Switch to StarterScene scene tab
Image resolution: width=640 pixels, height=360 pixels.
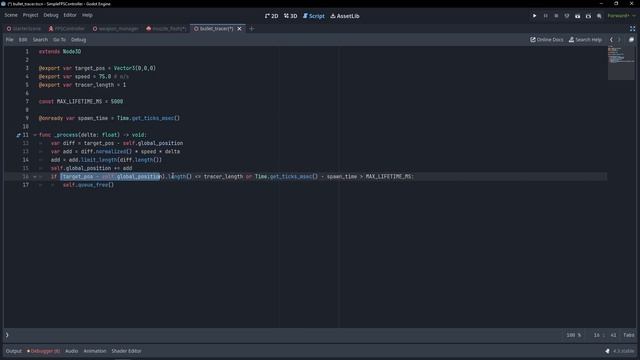24,29
